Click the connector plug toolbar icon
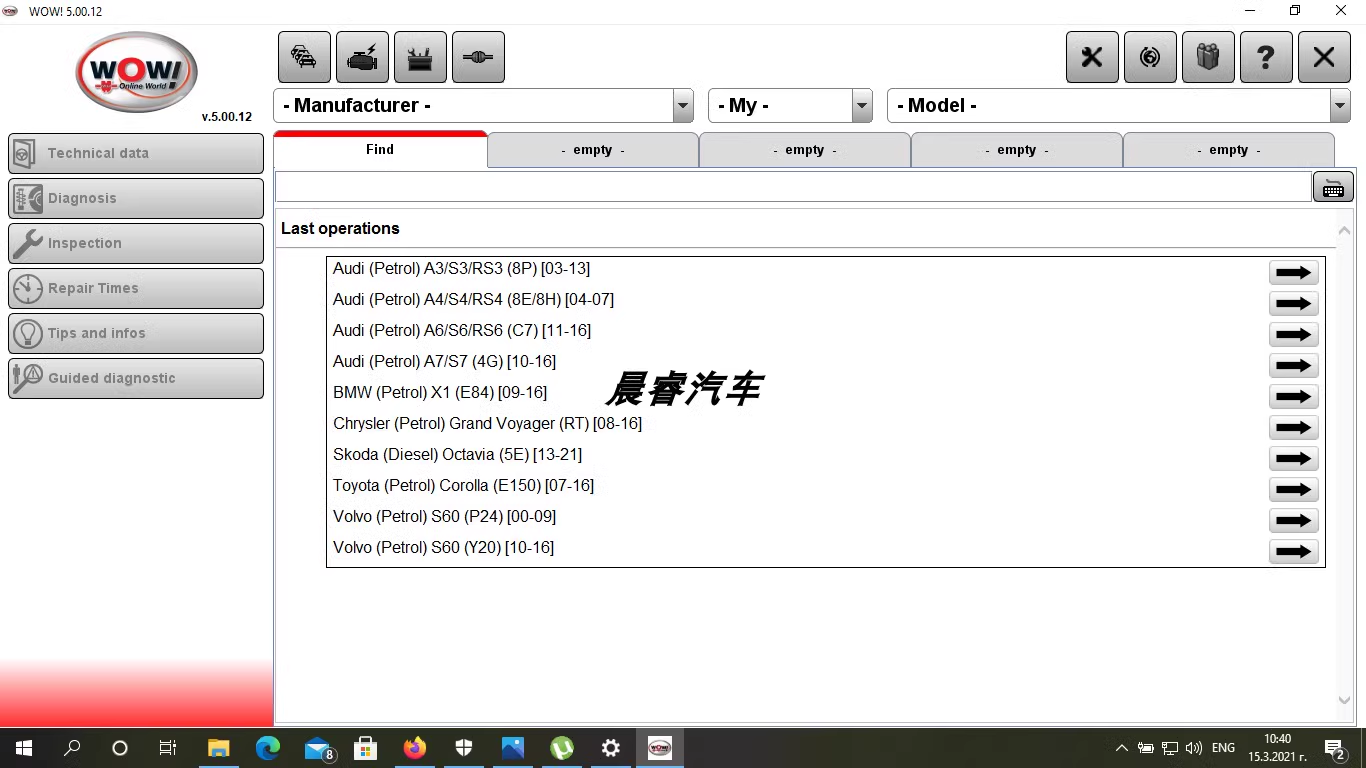The height and width of the screenshot is (768, 1366). point(478,57)
